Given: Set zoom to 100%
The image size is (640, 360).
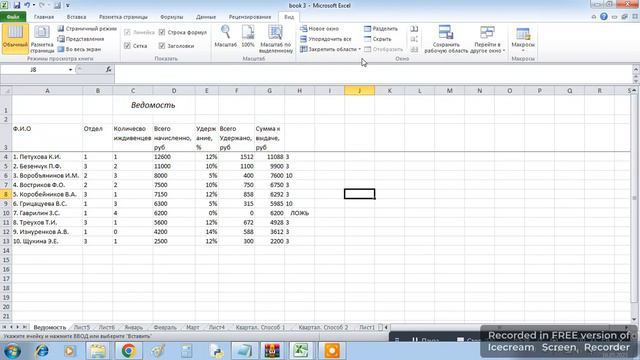Looking at the screenshot, I should coord(248,37).
